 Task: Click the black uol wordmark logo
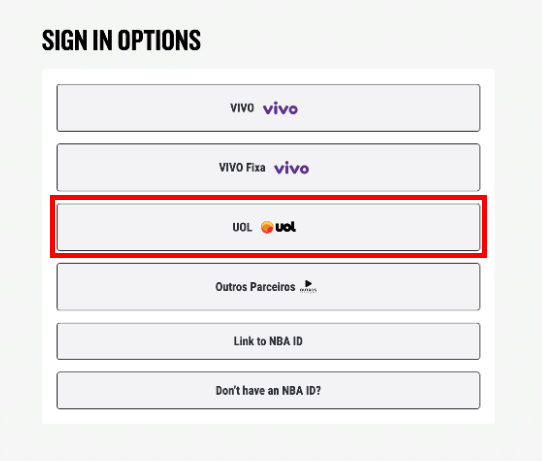286,227
